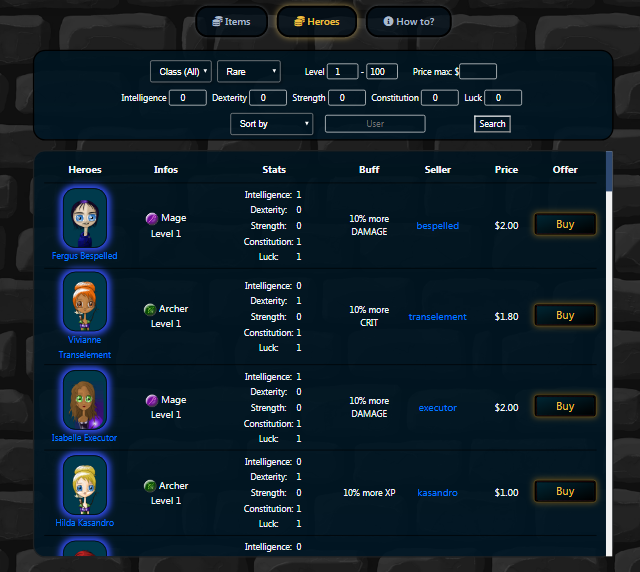Switch to the Items tab

pos(231,21)
